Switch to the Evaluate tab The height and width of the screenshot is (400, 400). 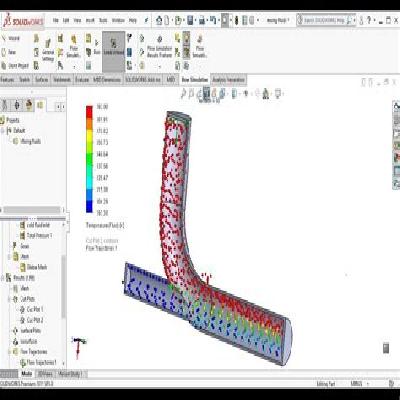pos(82,80)
